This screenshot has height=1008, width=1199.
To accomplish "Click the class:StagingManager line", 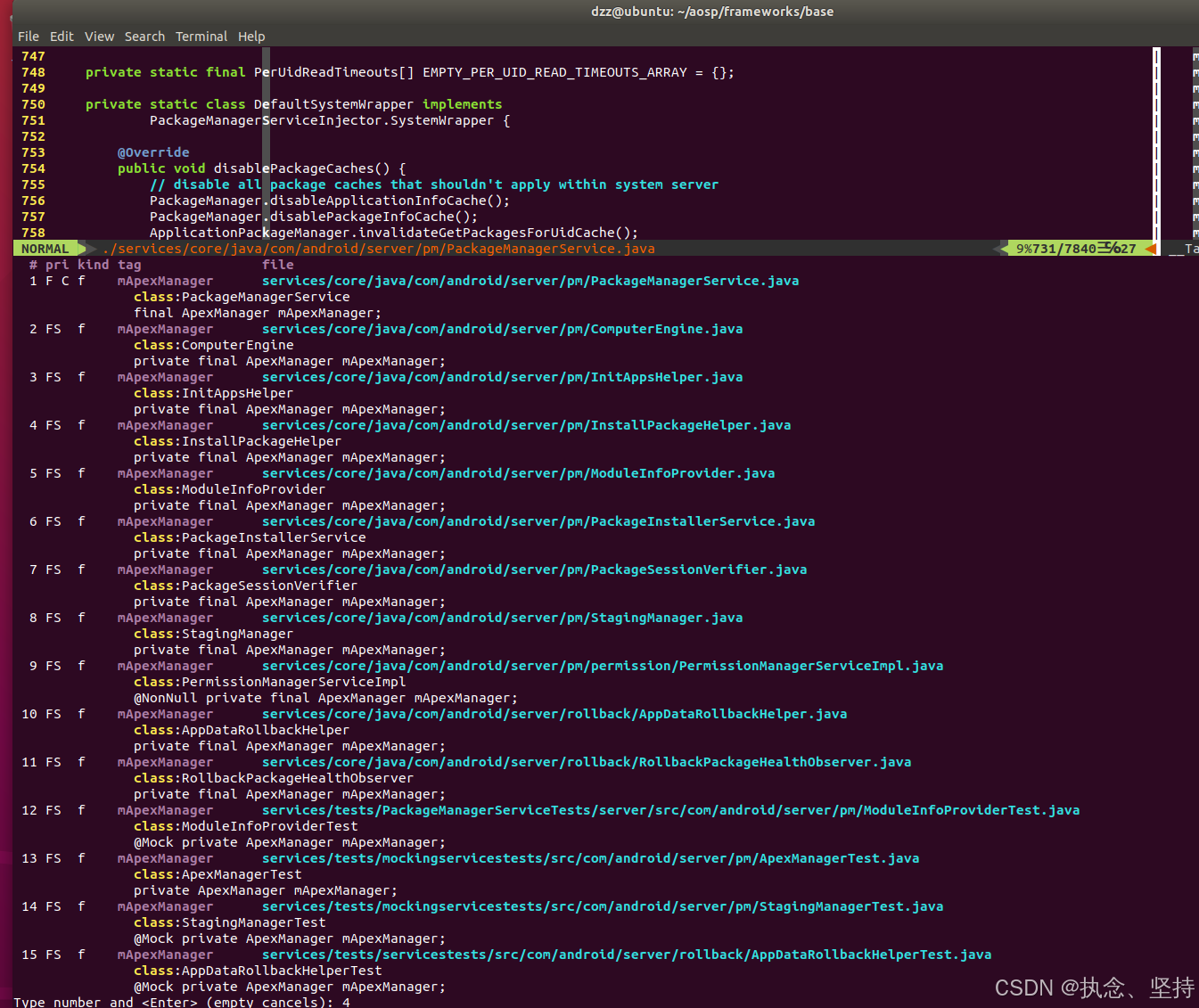I will [214, 634].
